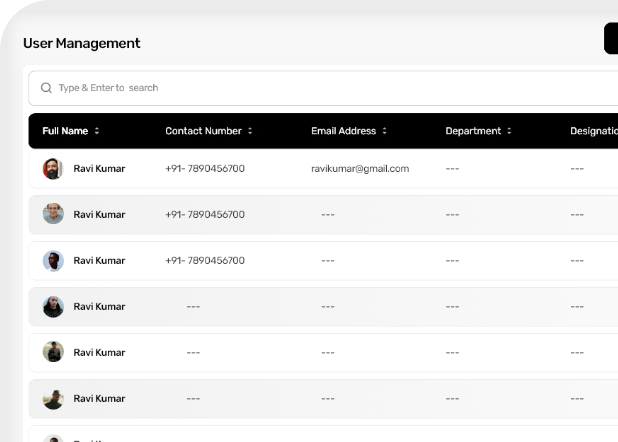Click the magnifier search icon
This screenshot has height=442, width=618.
click(x=46, y=88)
